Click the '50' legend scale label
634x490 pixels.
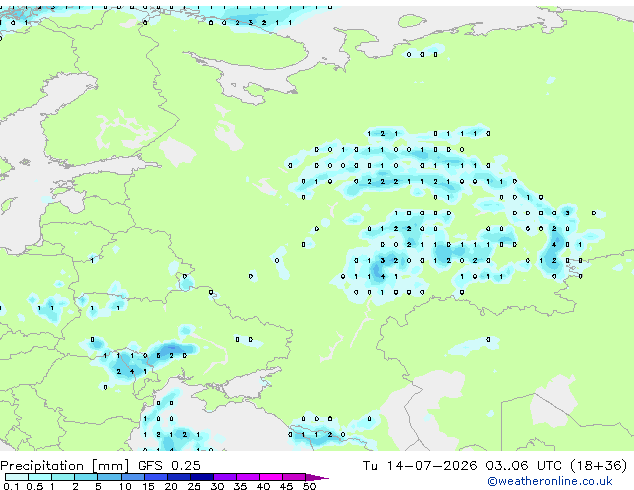click(309, 486)
